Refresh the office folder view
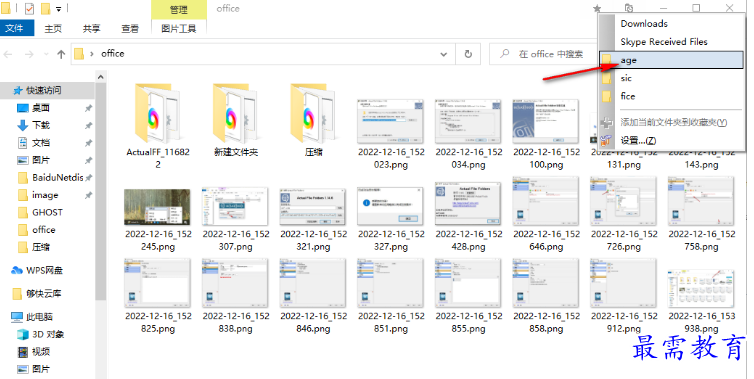 point(468,54)
